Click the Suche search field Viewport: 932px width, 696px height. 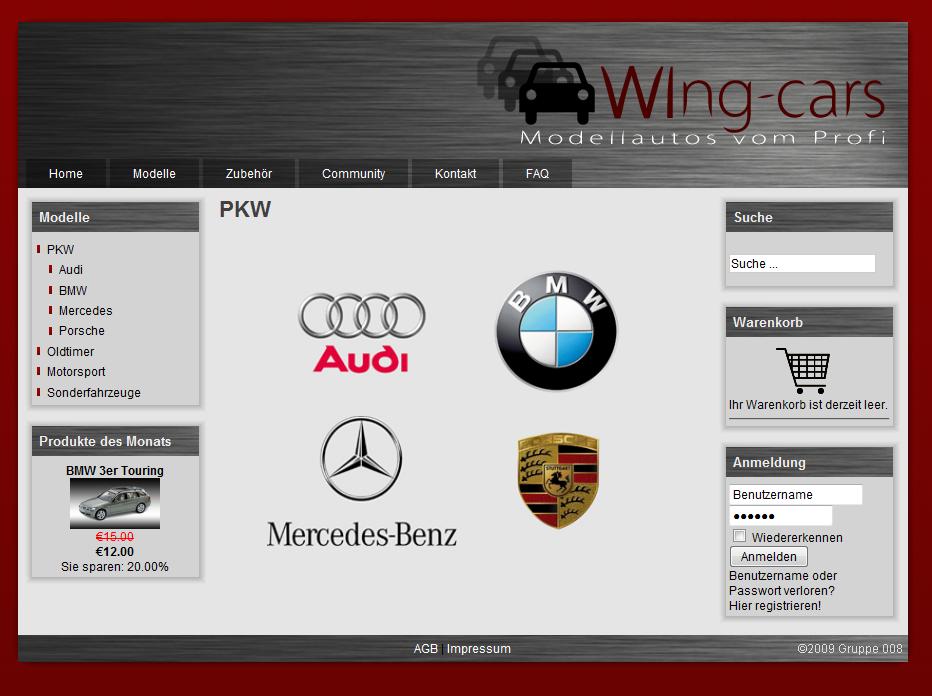coord(802,264)
